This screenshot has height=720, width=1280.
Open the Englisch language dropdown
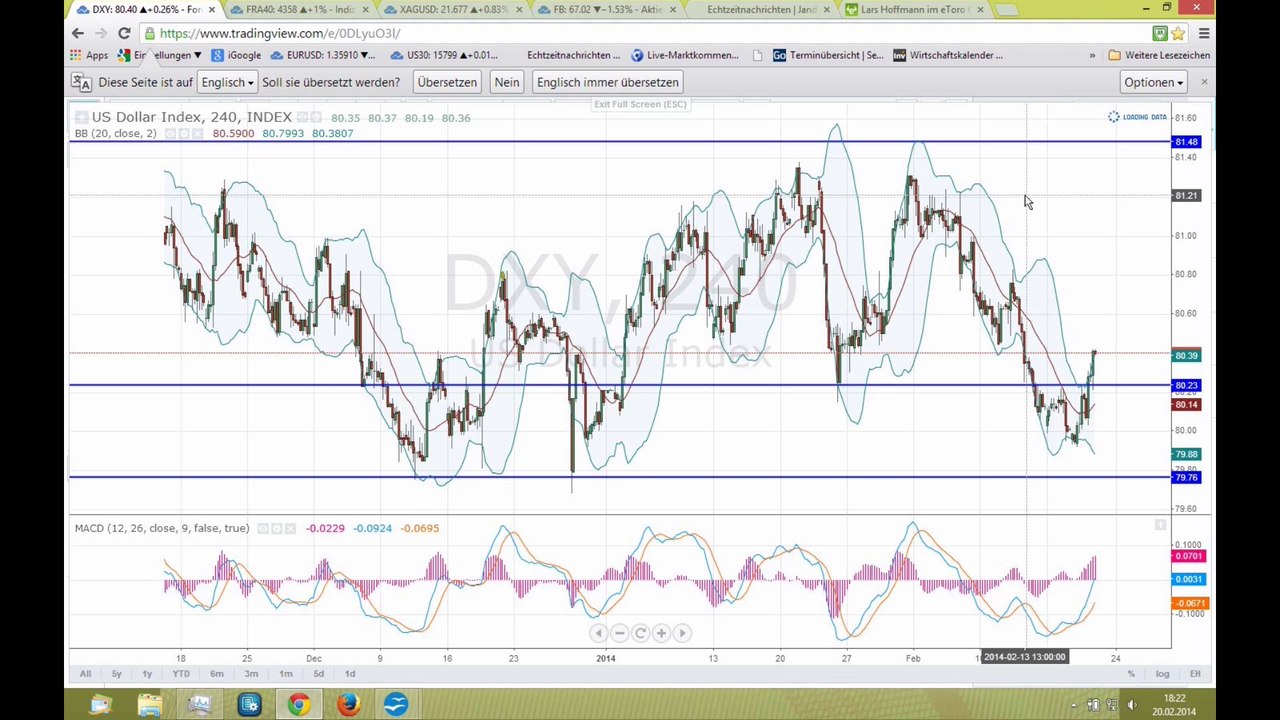227,82
